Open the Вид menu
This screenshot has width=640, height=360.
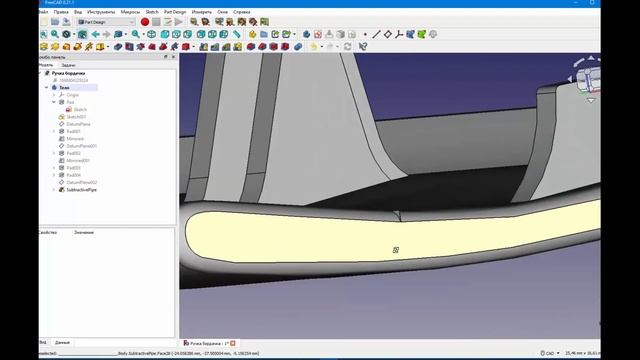pyautogui.click(x=78, y=12)
